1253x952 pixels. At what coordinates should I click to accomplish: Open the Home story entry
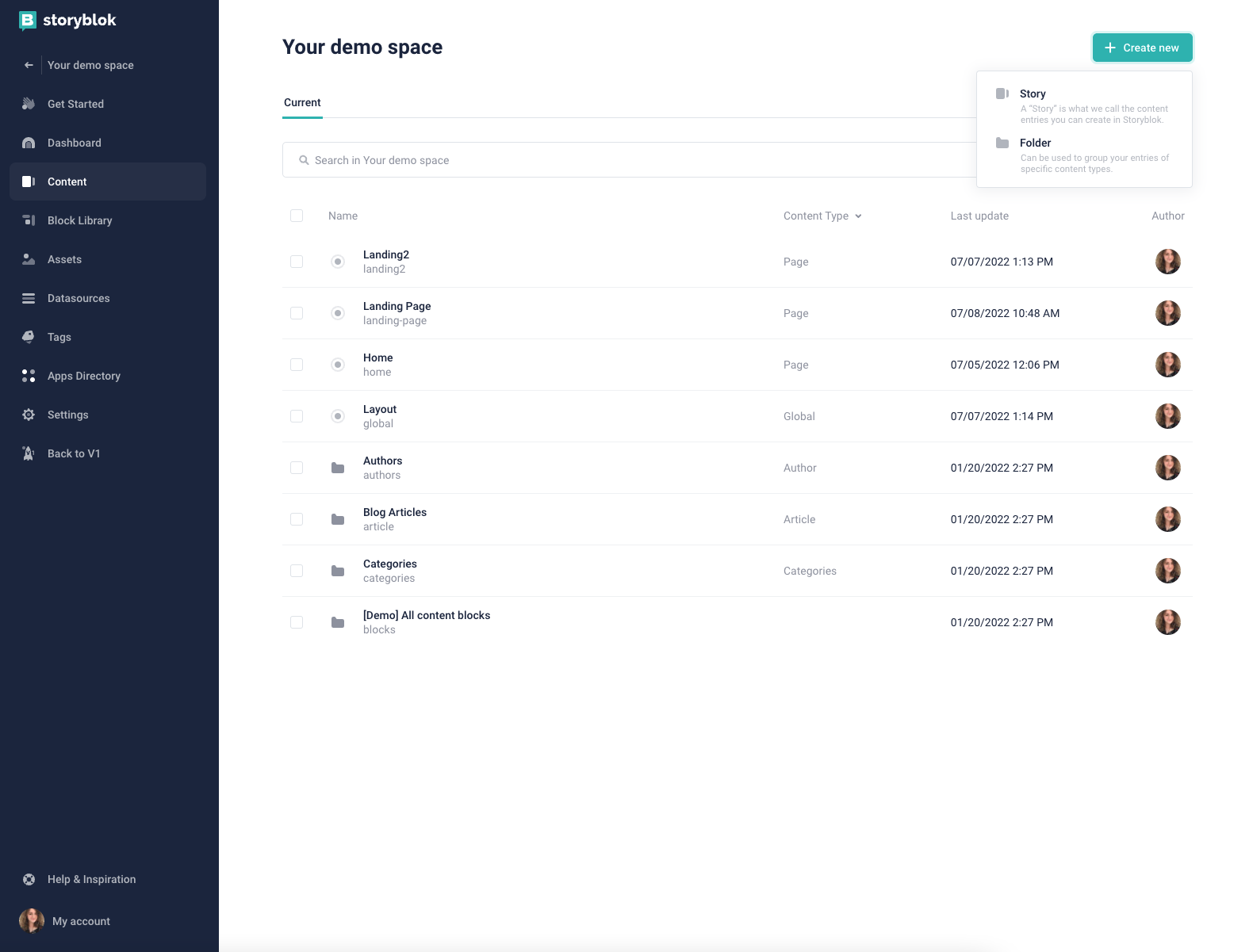(x=377, y=365)
